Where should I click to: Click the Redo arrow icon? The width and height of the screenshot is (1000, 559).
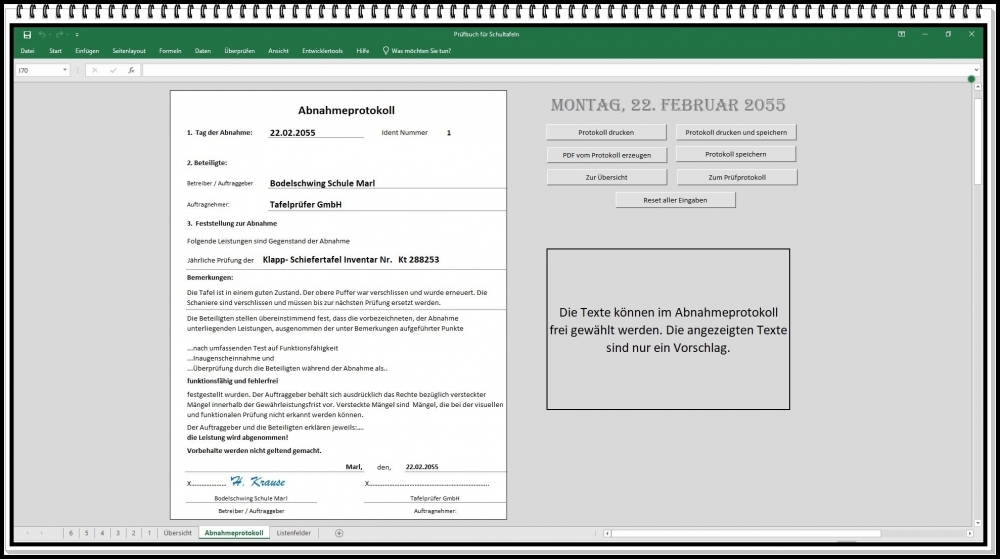pos(60,34)
